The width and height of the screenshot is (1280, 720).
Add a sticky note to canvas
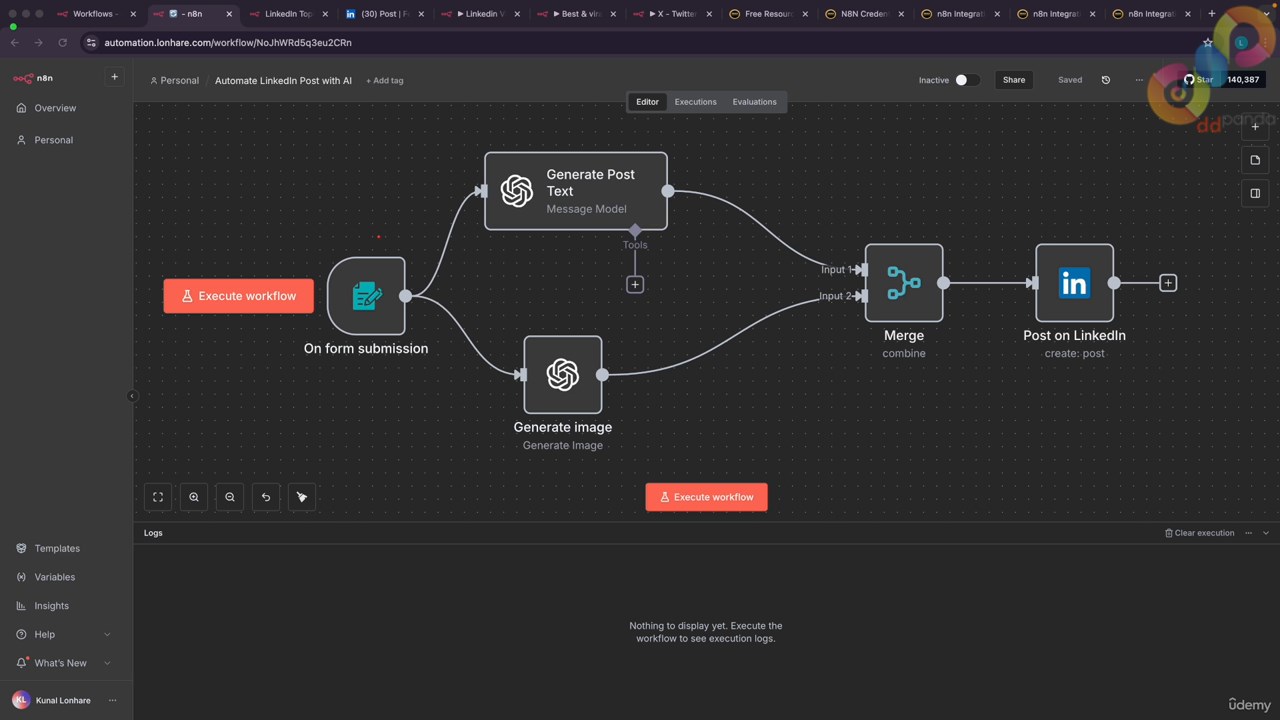[1255, 160]
